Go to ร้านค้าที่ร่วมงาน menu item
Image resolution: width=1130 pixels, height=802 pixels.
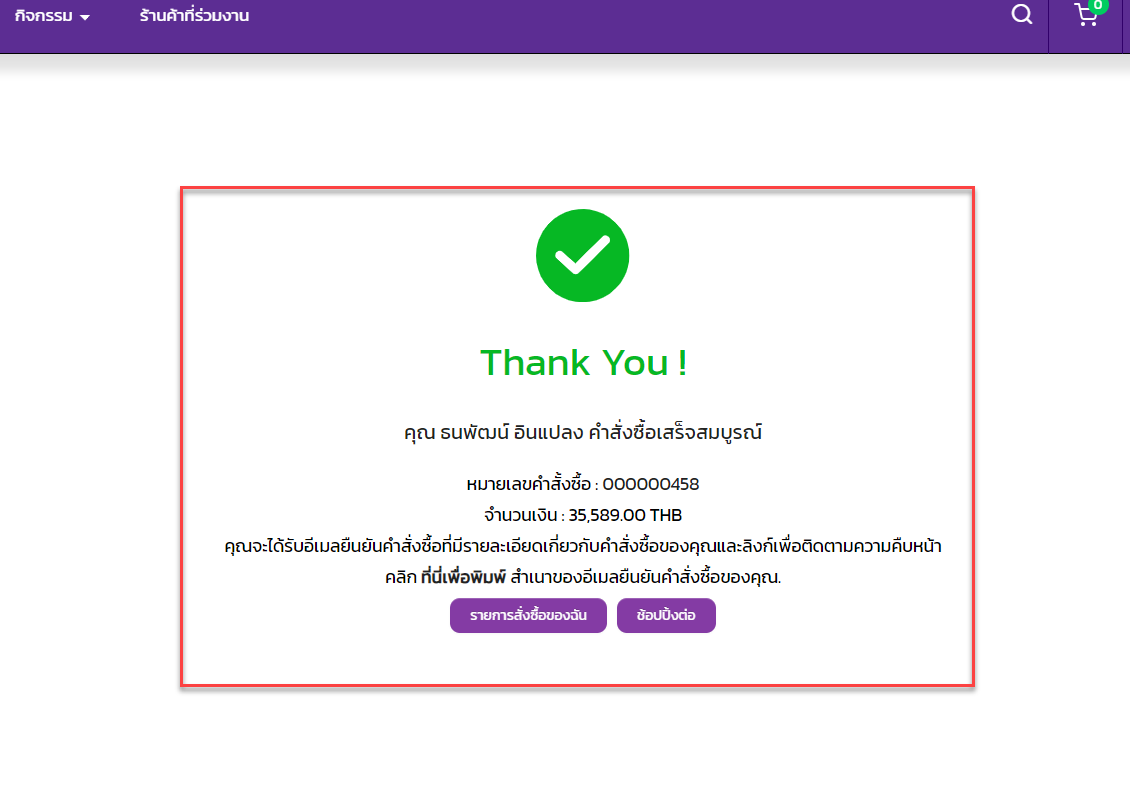[x=194, y=16]
